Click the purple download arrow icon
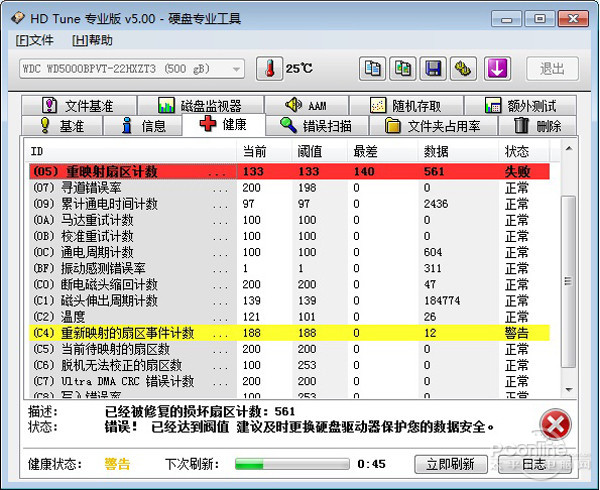Viewport: 600px width, 490px height. [498, 68]
